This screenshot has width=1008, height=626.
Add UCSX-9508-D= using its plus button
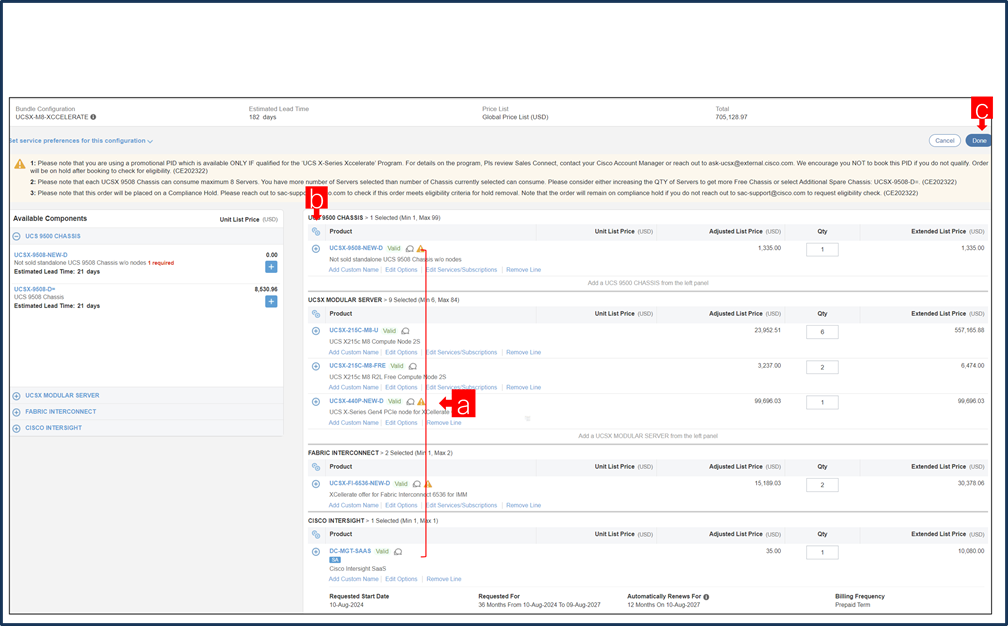(271, 301)
